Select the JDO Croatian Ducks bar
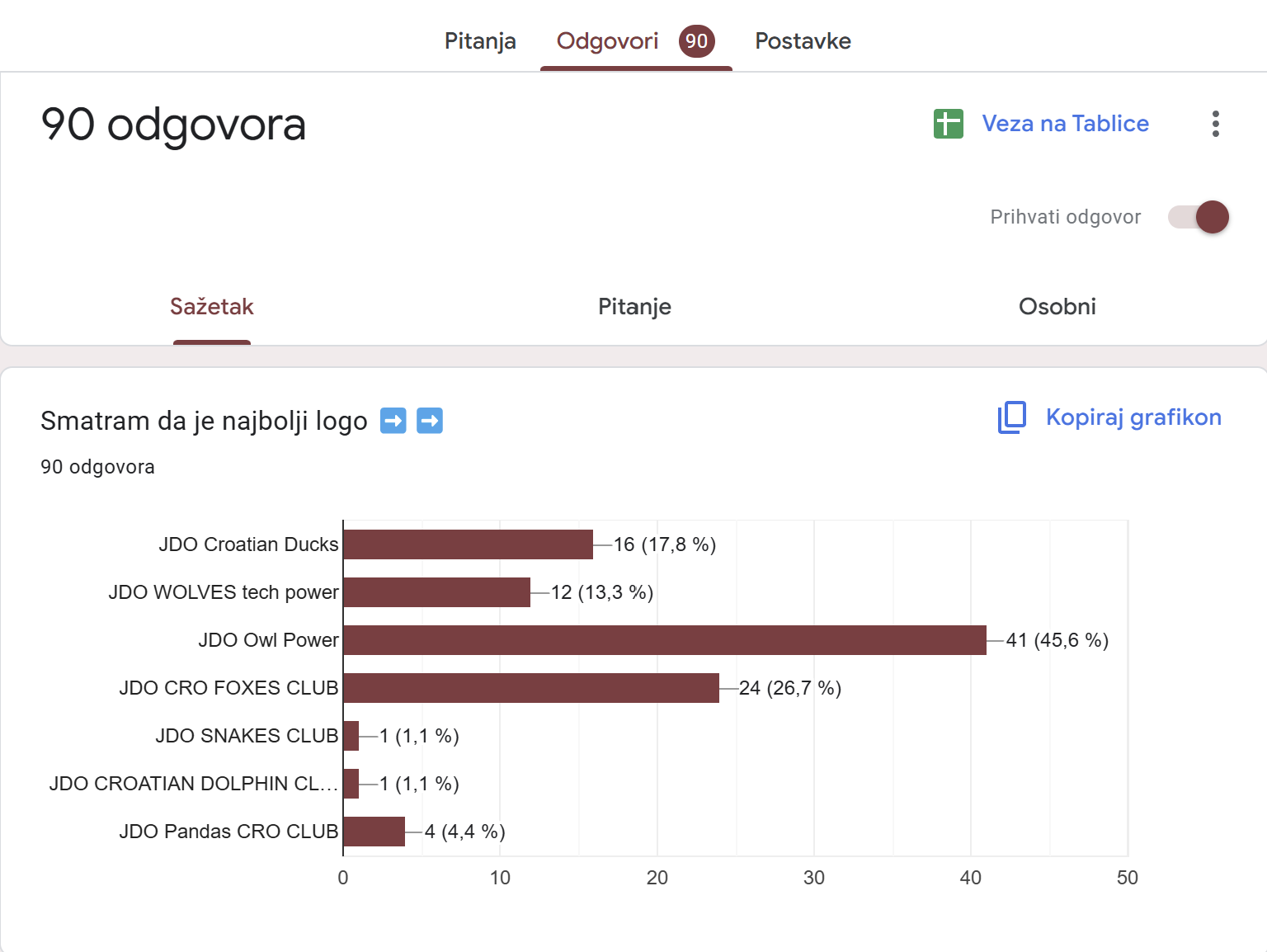The height and width of the screenshot is (952, 1267). click(x=468, y=544)
